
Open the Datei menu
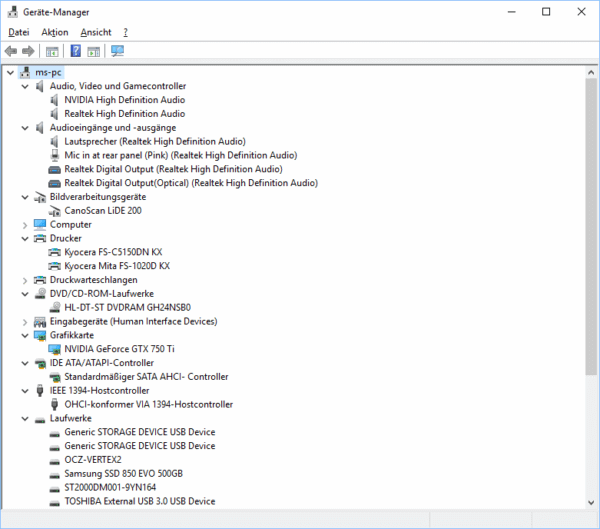pos(19,32)
